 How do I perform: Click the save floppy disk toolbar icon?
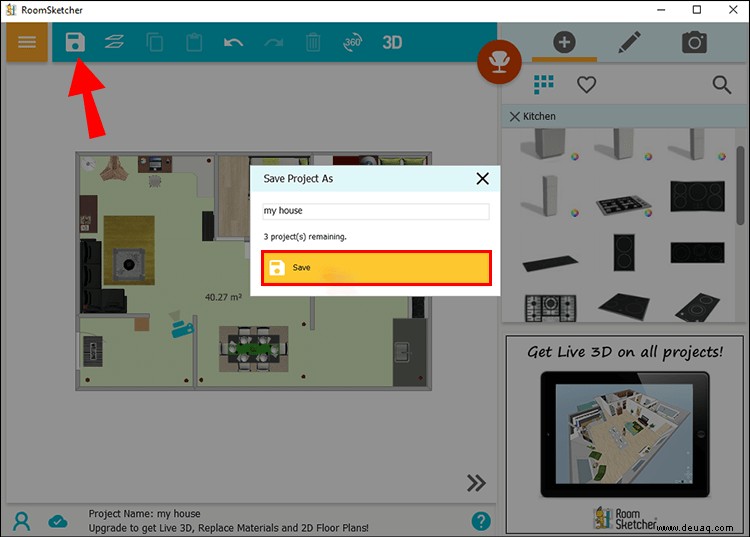click(x=75, y=42)
